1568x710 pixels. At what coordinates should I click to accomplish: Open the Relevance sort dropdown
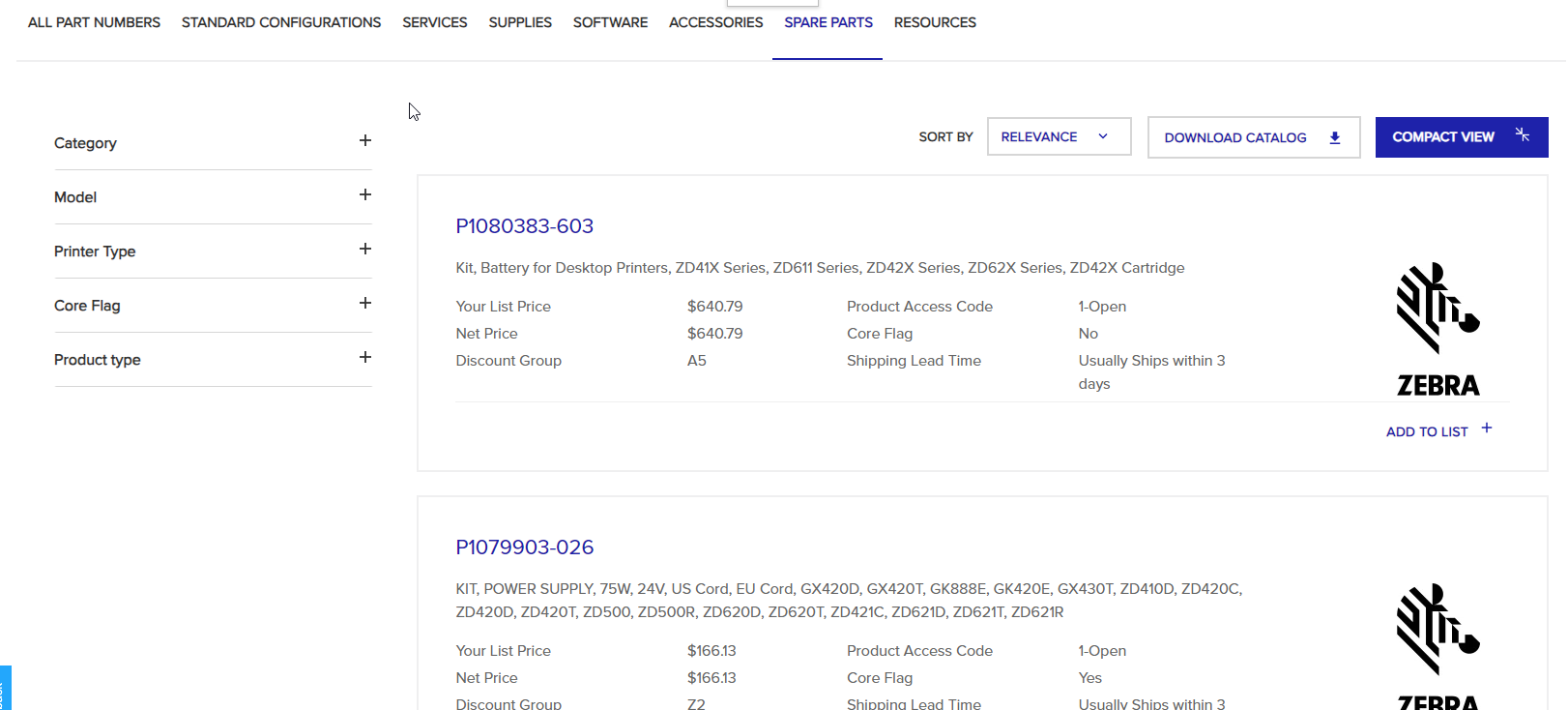(1059, 137)
